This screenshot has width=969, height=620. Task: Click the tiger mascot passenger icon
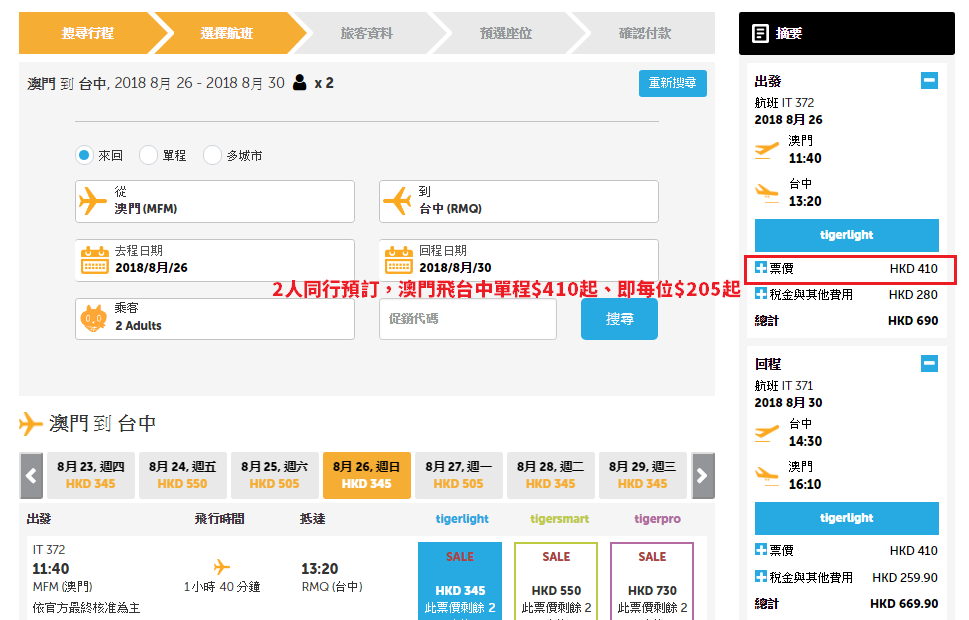click(x=94, y=318)
